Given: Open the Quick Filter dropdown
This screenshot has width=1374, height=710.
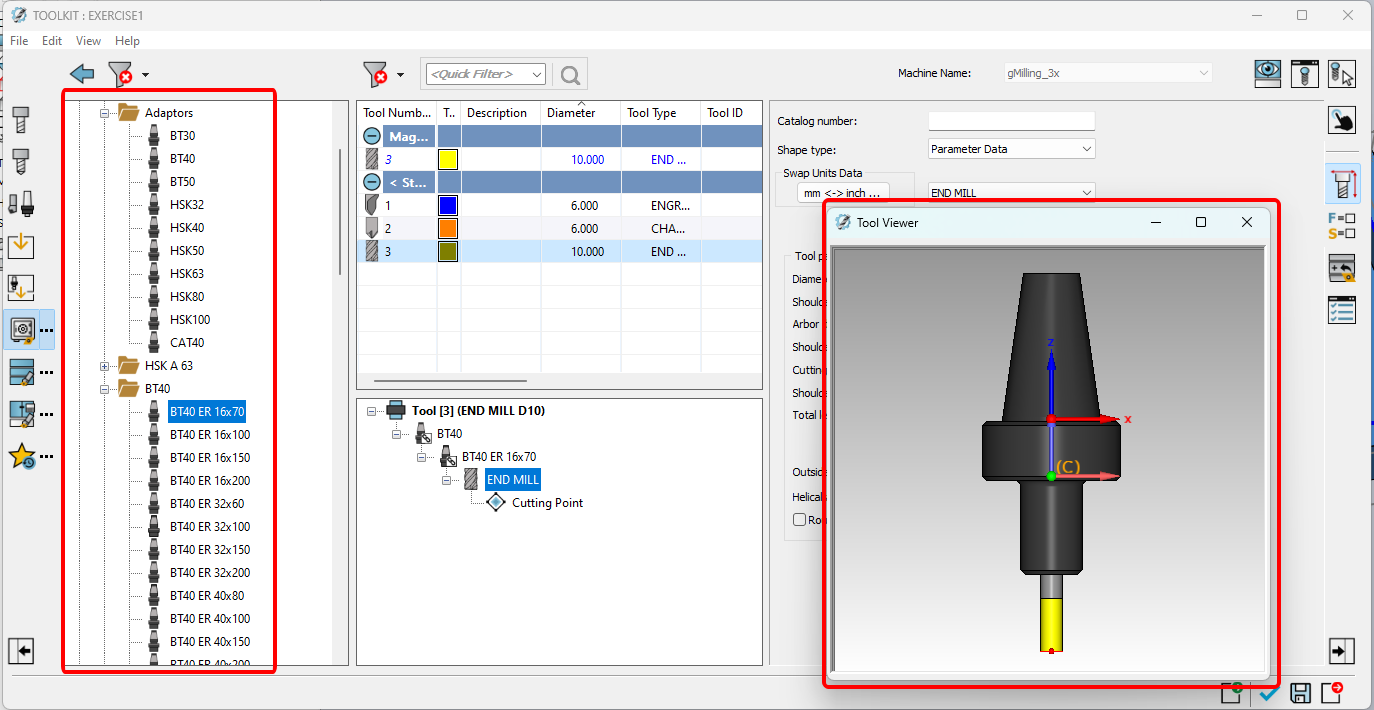Looking at the screenshot, I should (537, 74).
